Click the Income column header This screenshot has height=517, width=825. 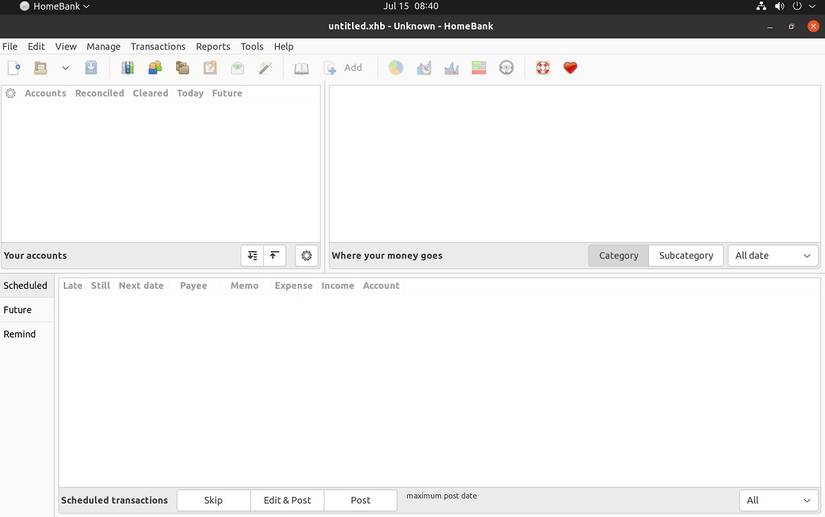pos(338,286)
